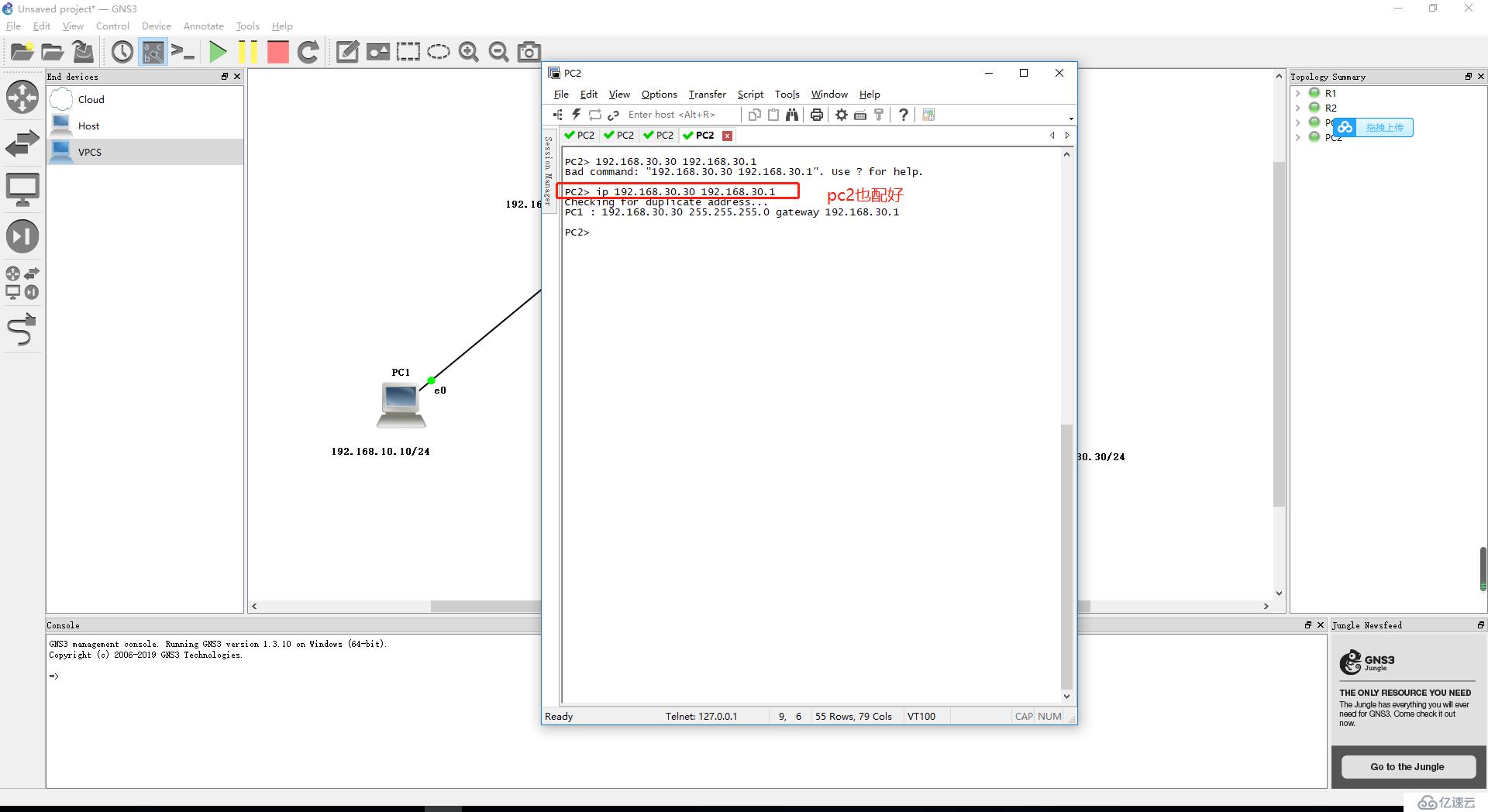Click the Keymap editor keyboard icon
This screenshot has width=1488, height=812.
coord(860,115)
